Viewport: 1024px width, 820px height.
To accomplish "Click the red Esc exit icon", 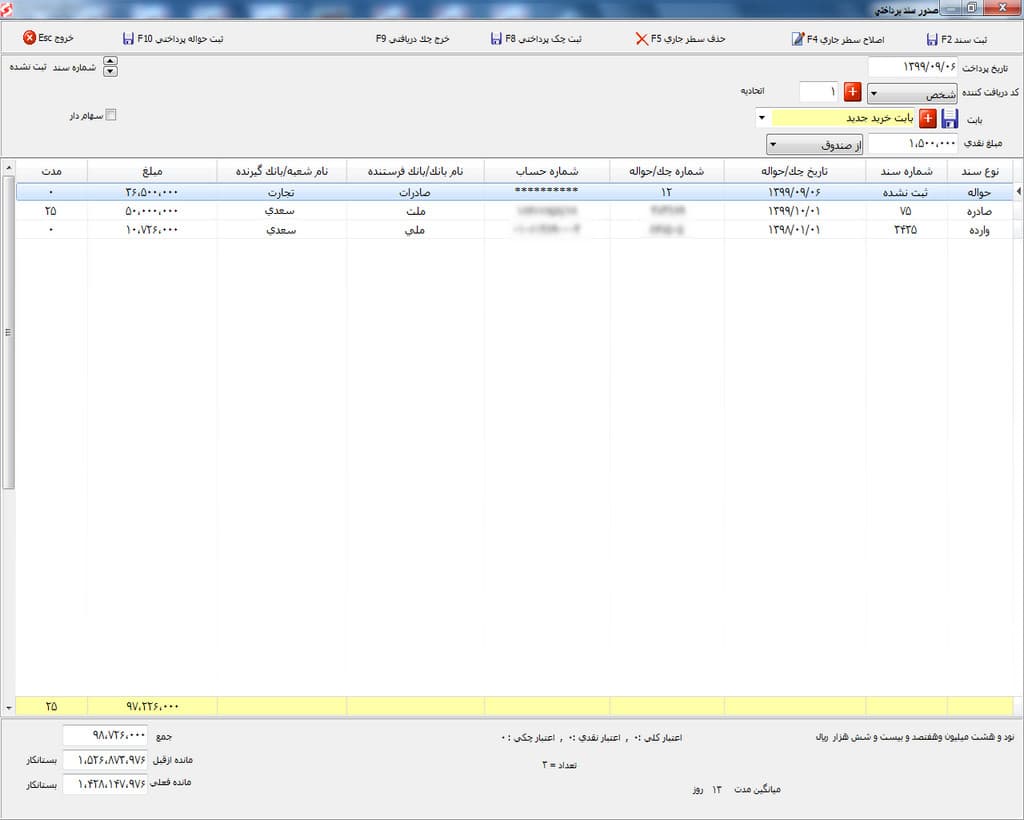I will click(29, 38).
